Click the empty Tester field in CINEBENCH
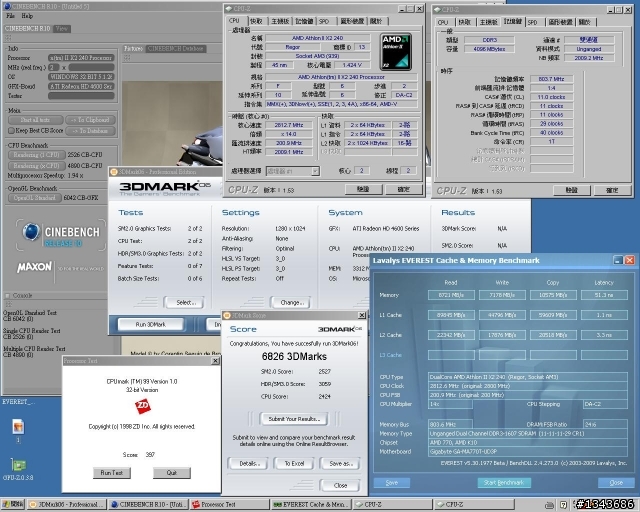Screen dimensions: 640x512 81,96
